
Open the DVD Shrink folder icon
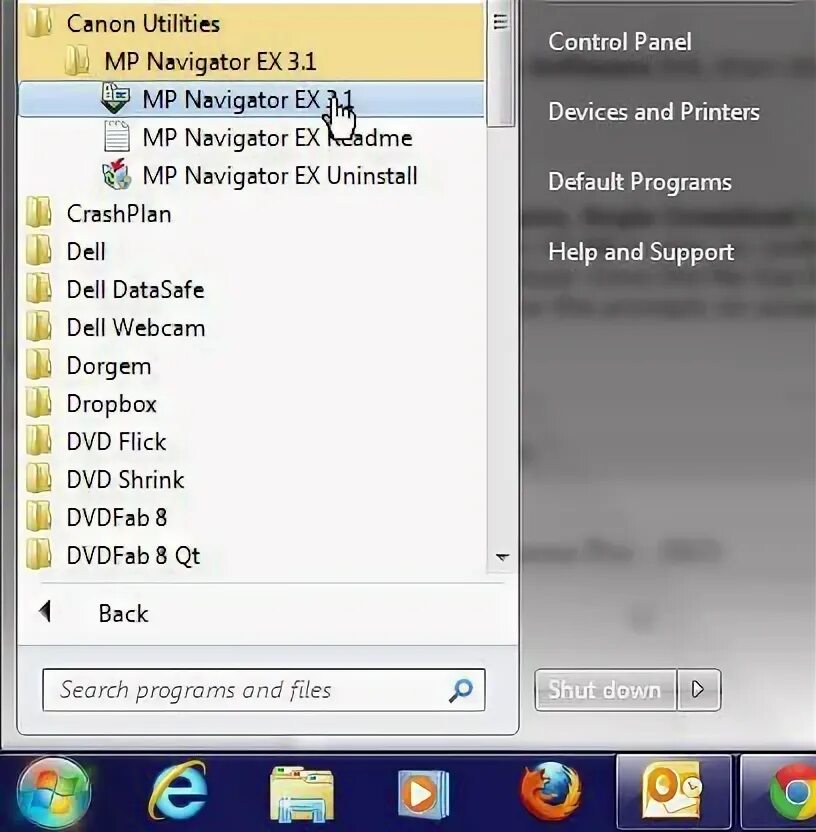tap(39, 479)
